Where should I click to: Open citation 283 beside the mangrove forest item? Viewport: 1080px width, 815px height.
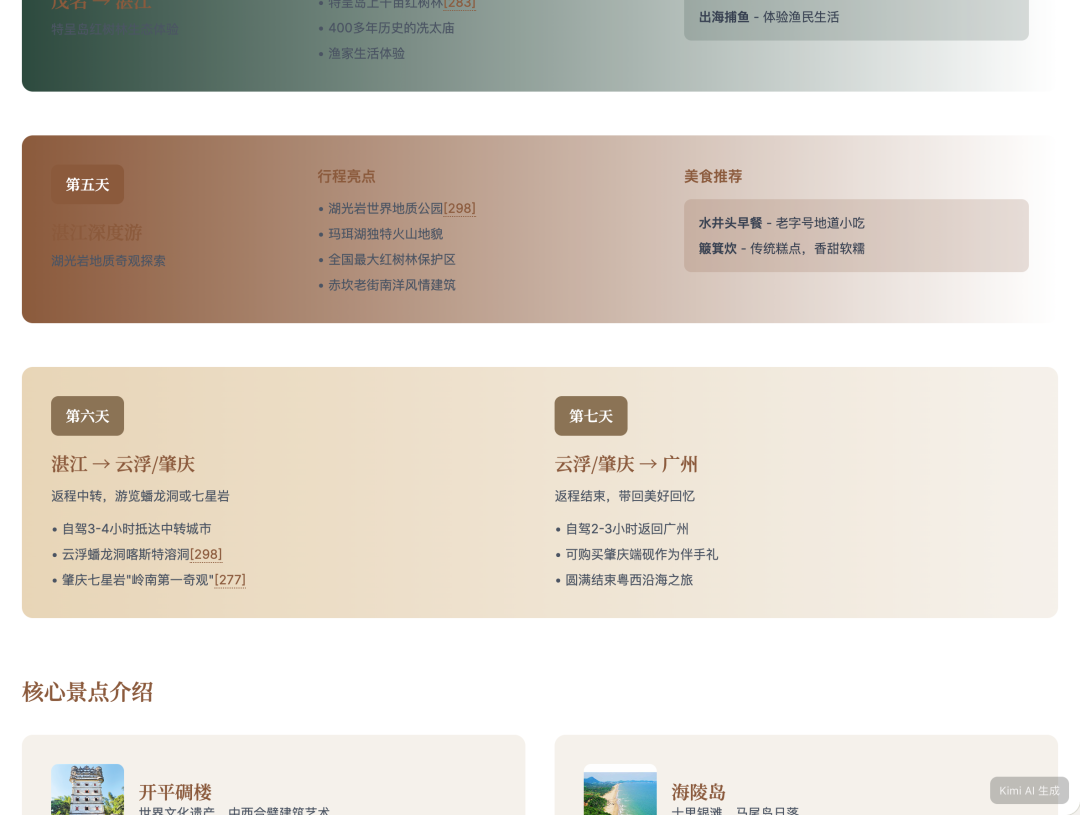460,4
